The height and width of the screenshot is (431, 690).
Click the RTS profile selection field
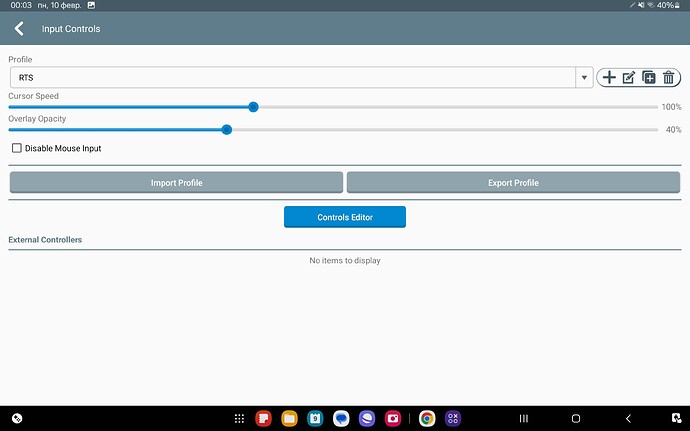coord(292,78)
